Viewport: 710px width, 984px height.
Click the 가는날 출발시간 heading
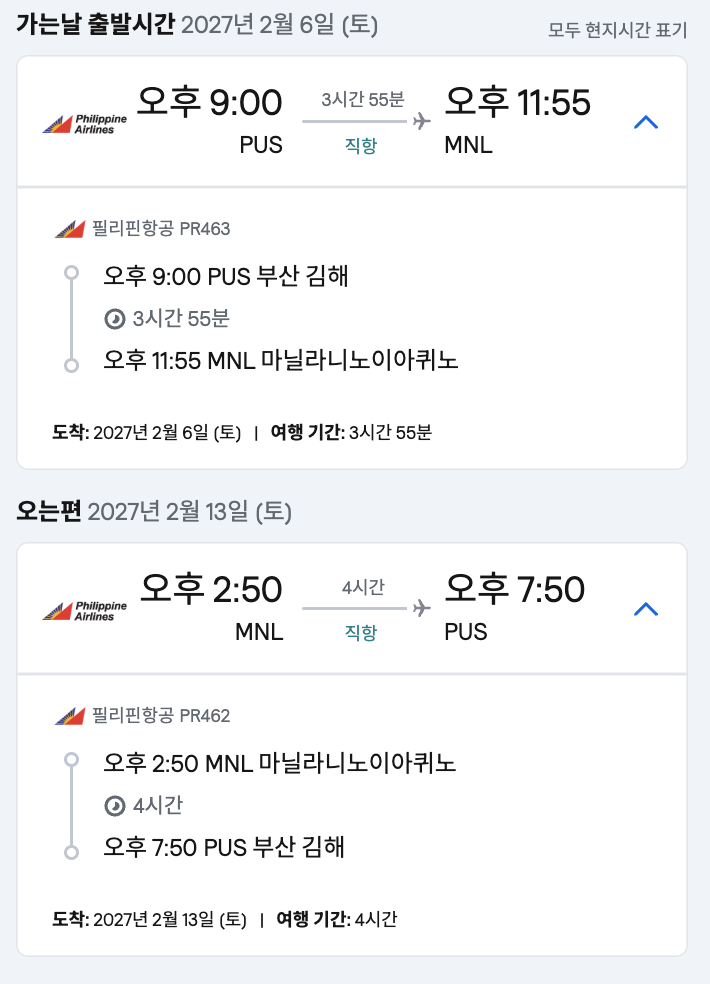pos(96,25)
